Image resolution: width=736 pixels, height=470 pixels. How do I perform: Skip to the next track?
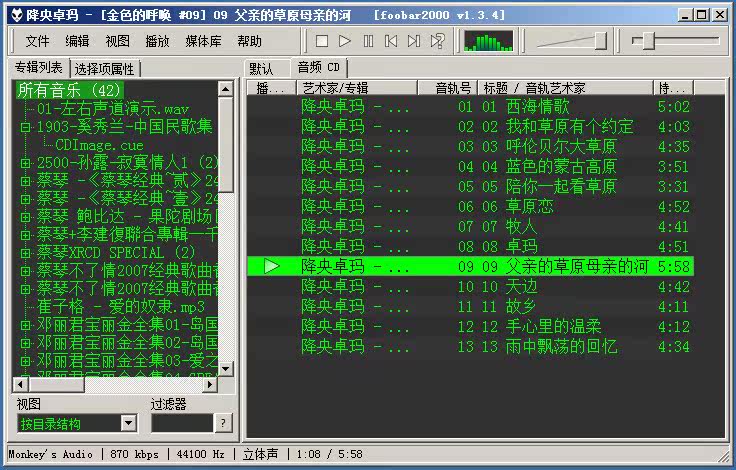[x=414, y=41]
